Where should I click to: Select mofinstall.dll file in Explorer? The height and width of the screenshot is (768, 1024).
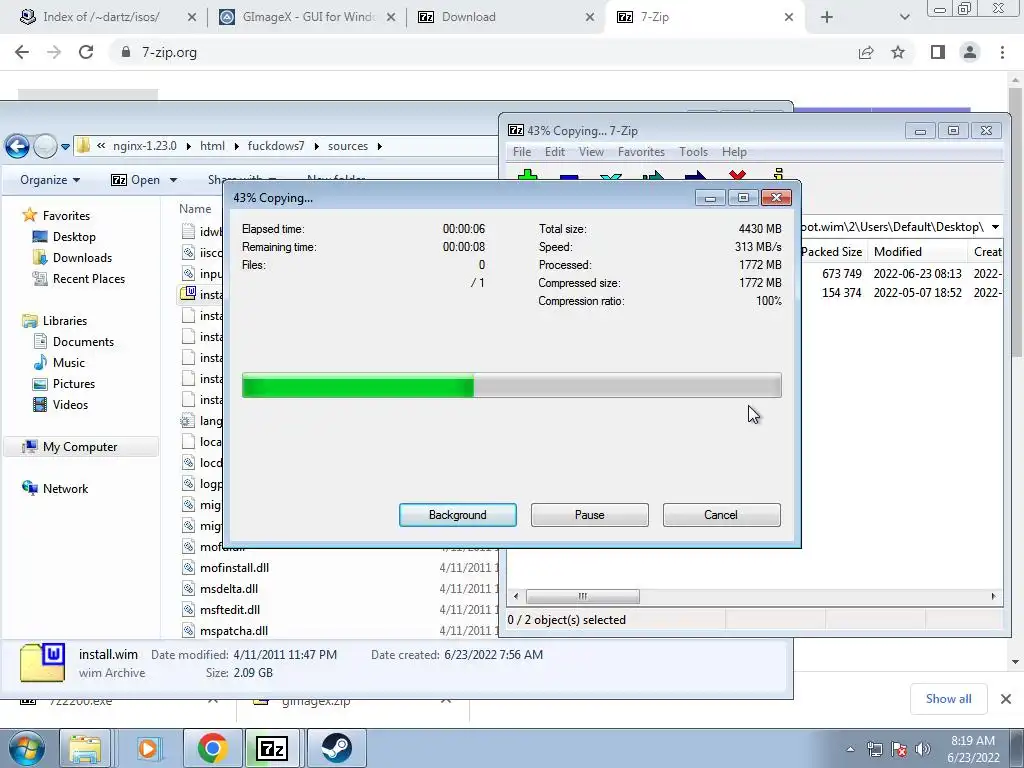click(234, 568)
